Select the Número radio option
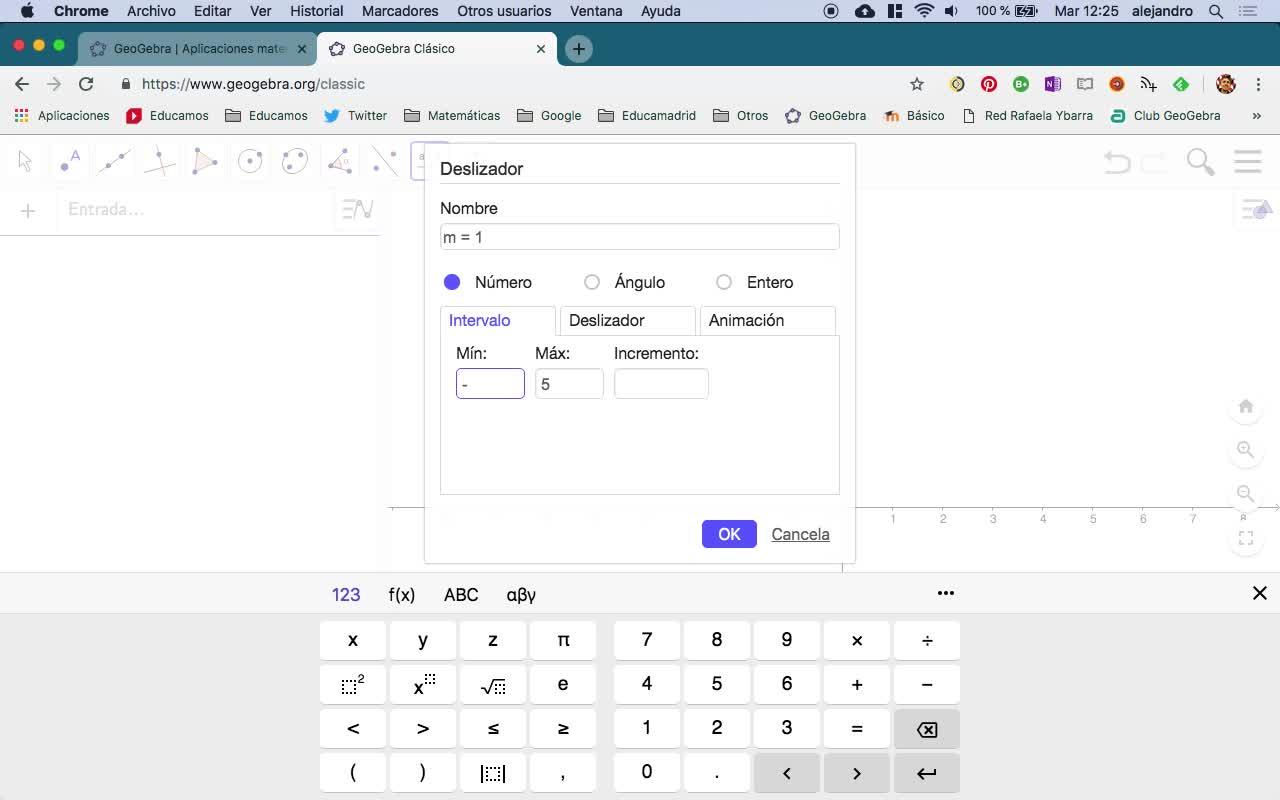This screenshot has width=1280, height=800. point(452,282)
